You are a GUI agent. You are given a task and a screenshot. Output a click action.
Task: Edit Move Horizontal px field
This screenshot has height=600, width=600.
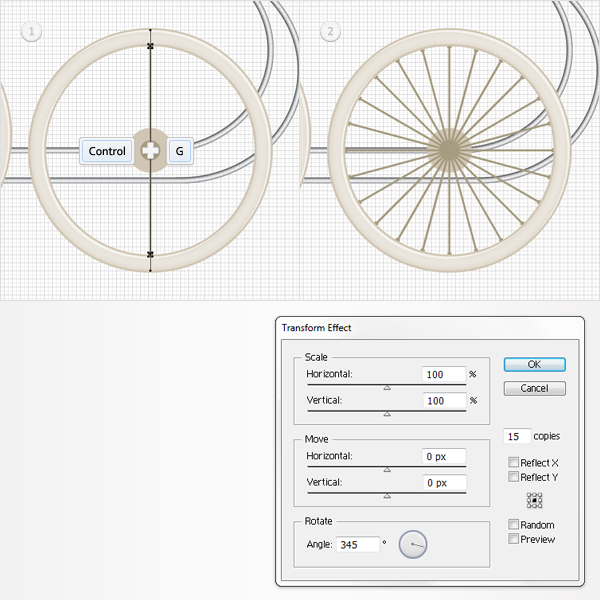(444, 456)
